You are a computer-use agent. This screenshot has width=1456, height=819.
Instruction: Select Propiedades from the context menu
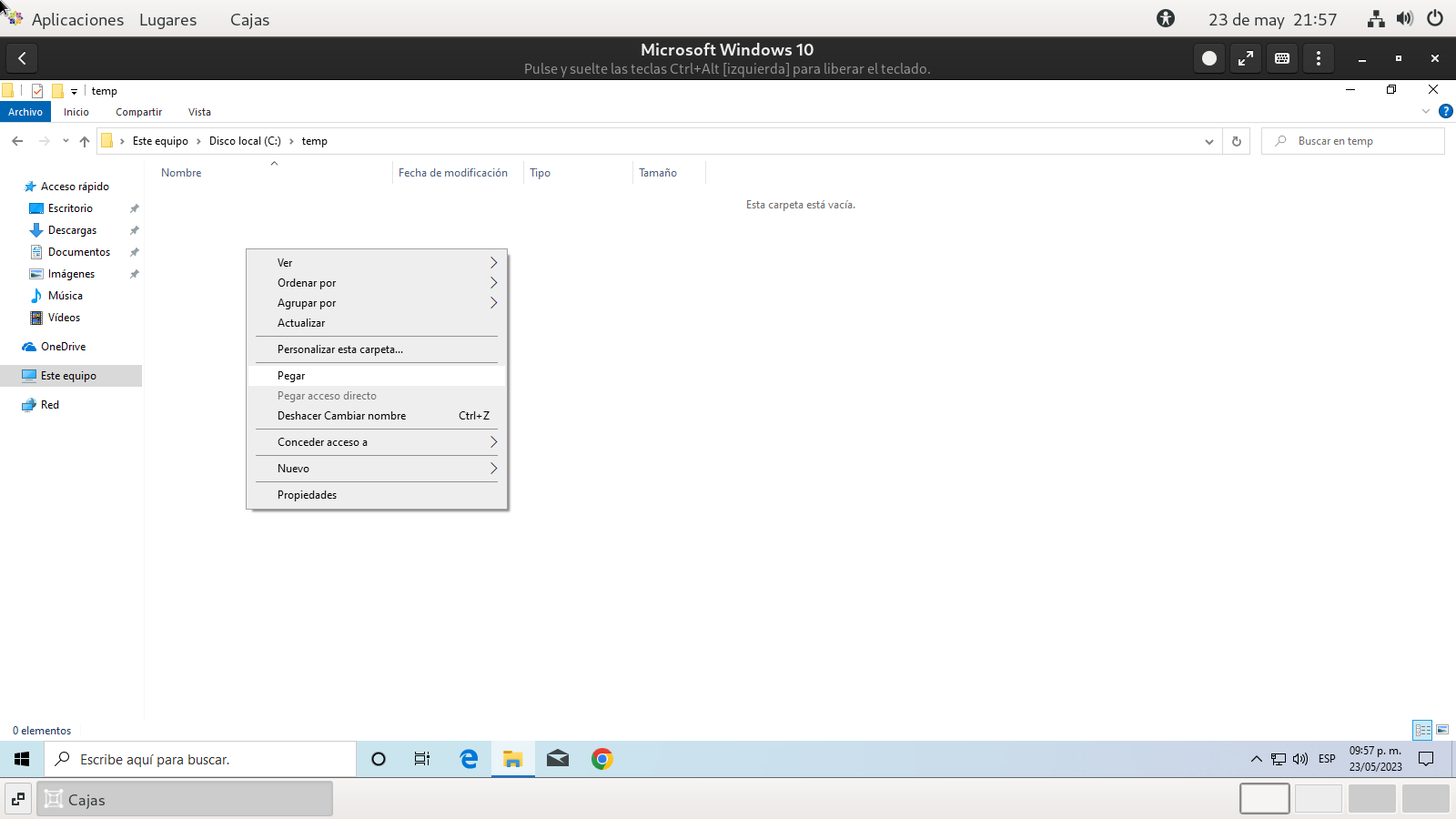pyautogui.click(x=307, y=495)
